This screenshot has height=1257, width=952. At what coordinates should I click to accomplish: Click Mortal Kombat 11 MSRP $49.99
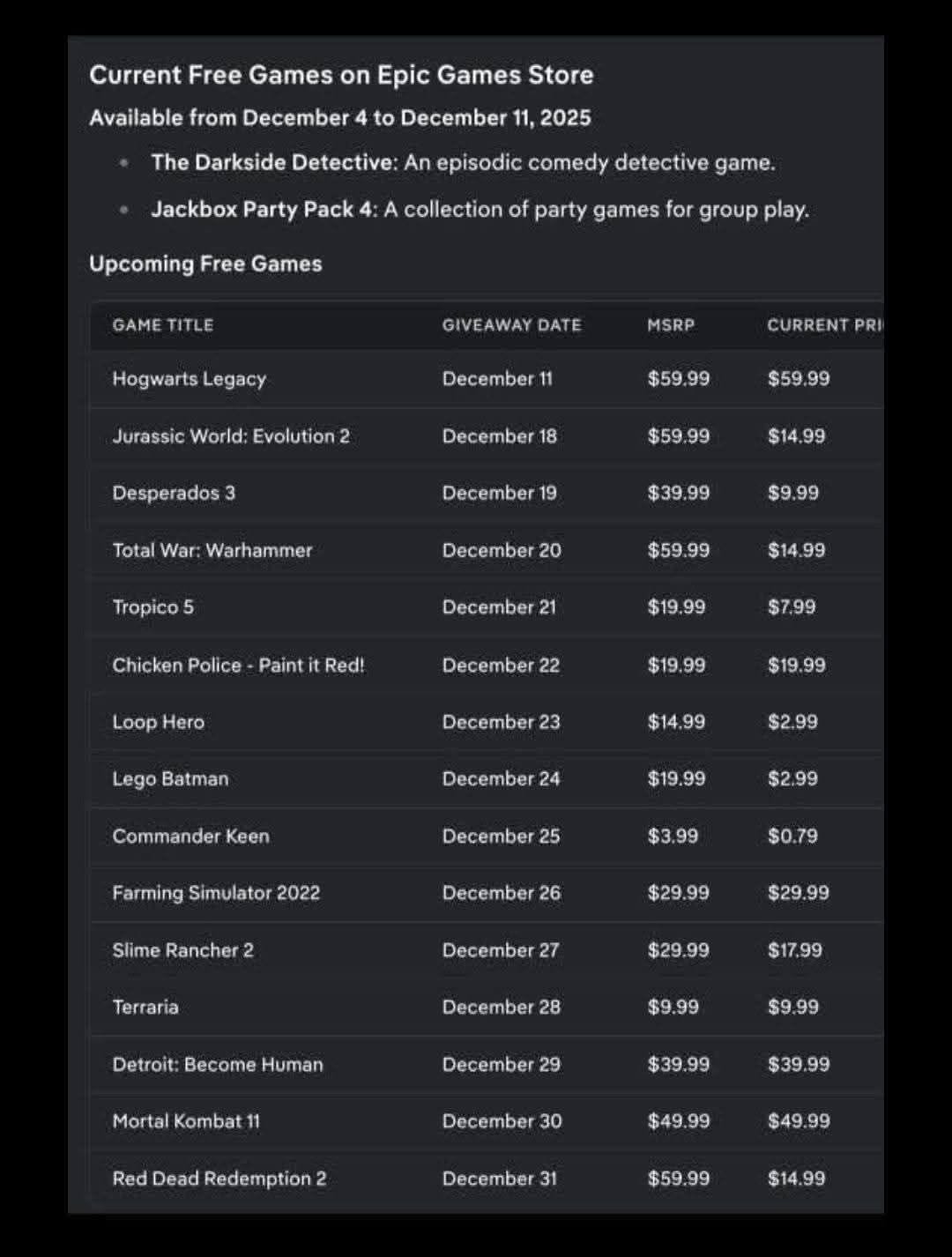tap(677, 1121)
